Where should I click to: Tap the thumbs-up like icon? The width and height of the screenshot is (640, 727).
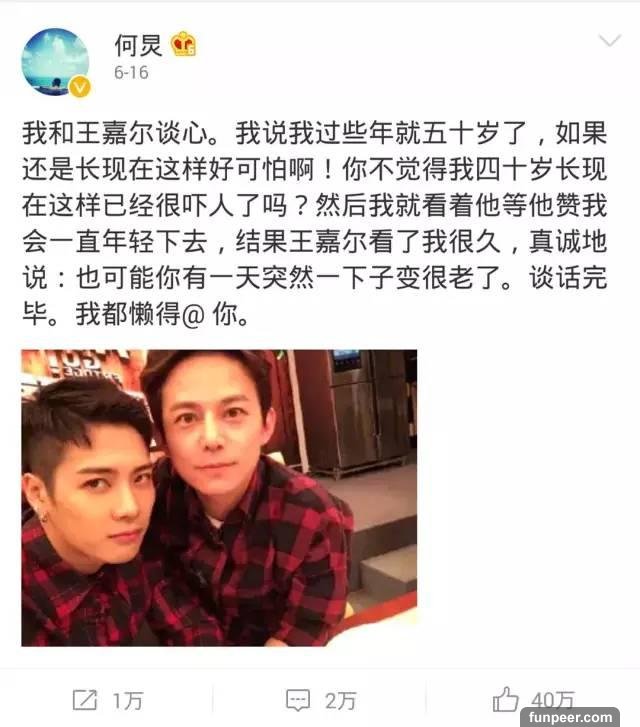[x=505, y=699]
